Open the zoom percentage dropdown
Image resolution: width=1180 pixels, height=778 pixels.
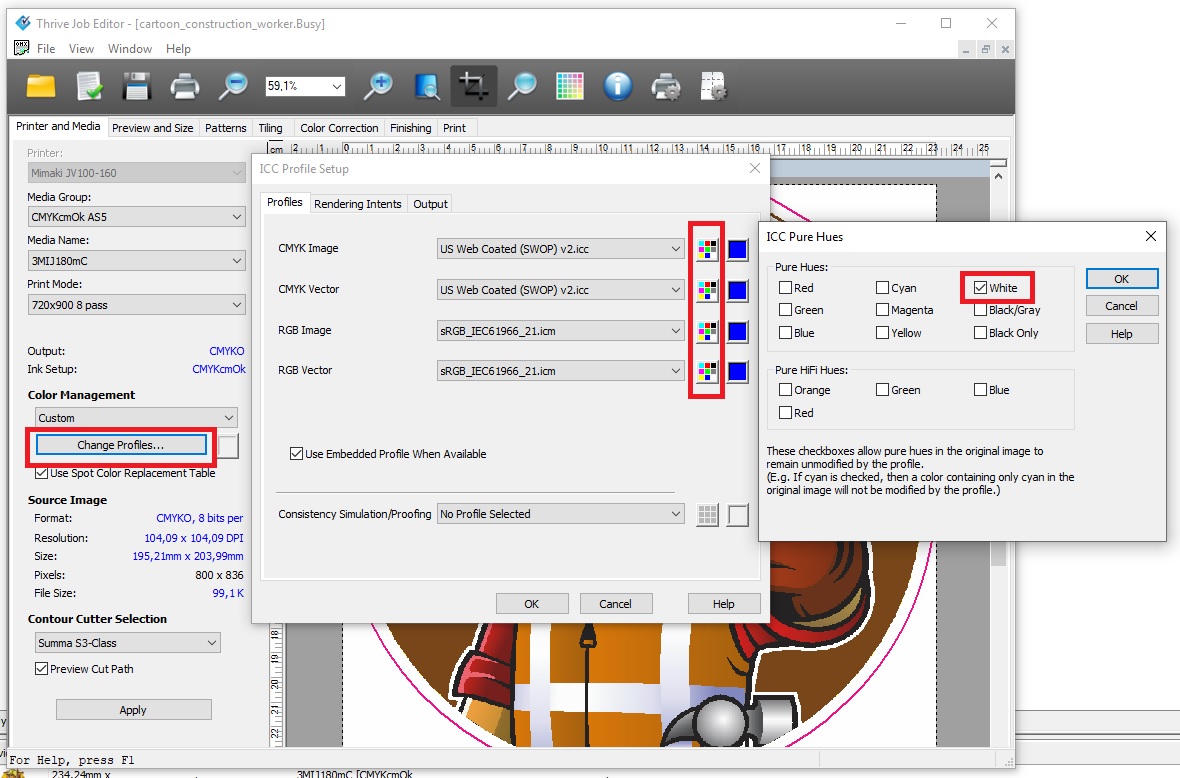tap(336, 87)
